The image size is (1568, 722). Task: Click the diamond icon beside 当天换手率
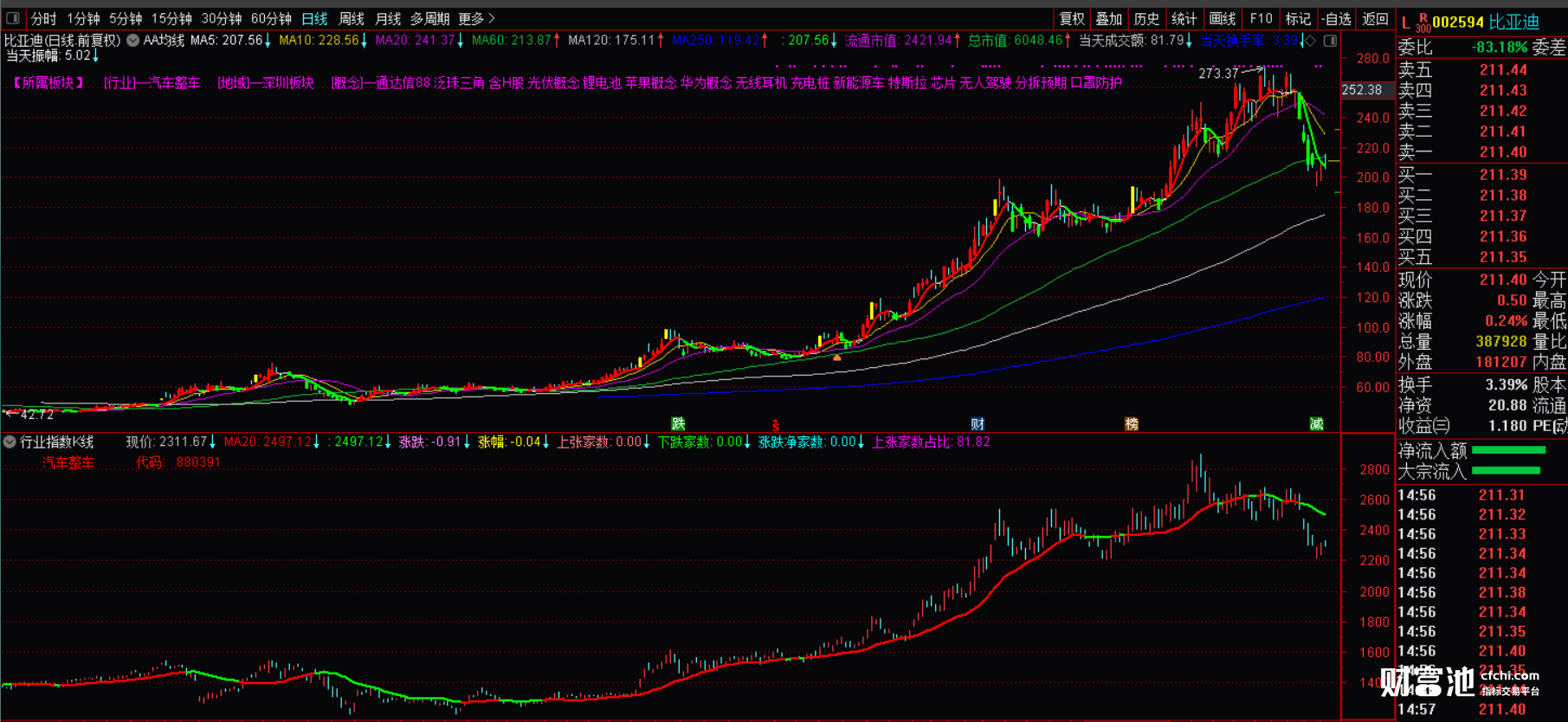1310,41
